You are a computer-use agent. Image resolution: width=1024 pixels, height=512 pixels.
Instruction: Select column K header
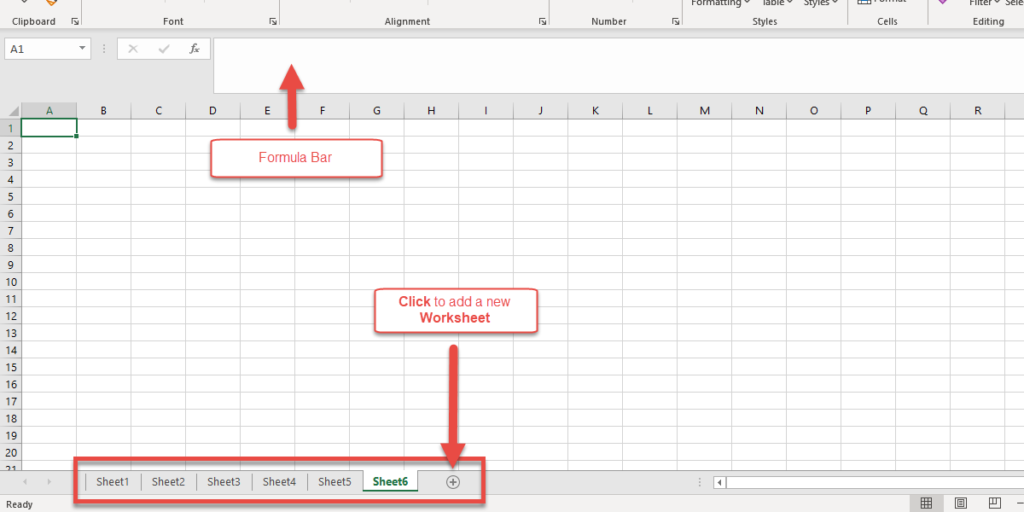(595, 111)
